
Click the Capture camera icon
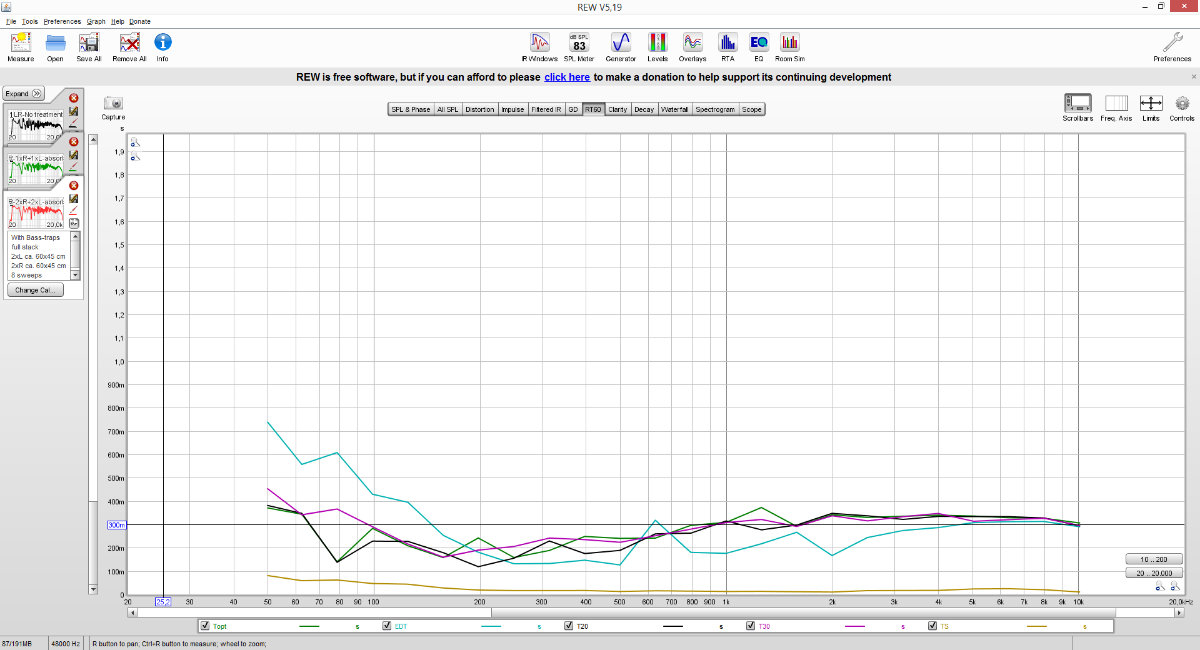(113, 104)
